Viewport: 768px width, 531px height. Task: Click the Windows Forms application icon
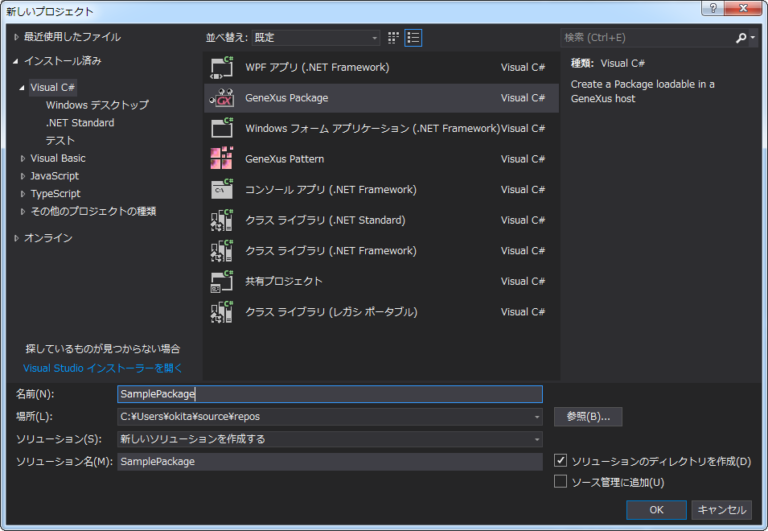(x=221, y=129)
